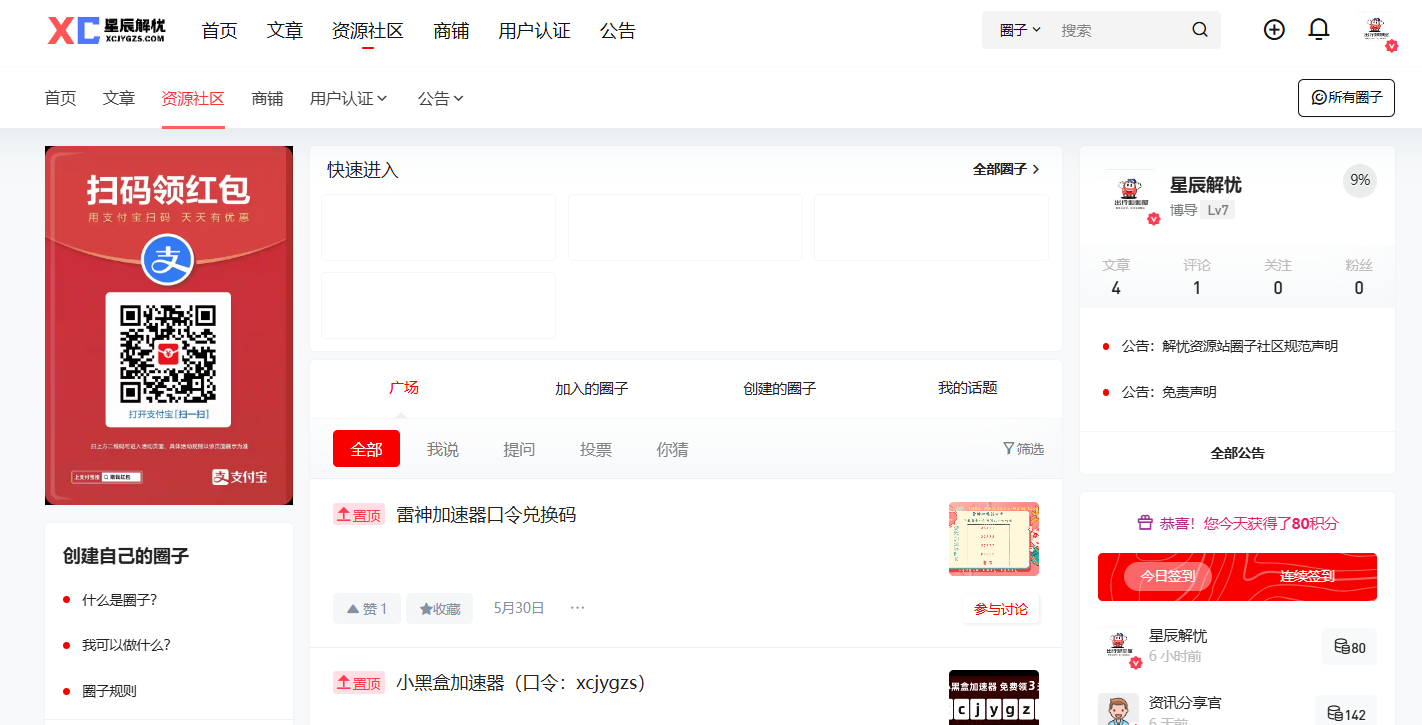Viewport: 1422px width, 725px height.
Task: Toggle the 投票 post type filter
Action: 596,449
